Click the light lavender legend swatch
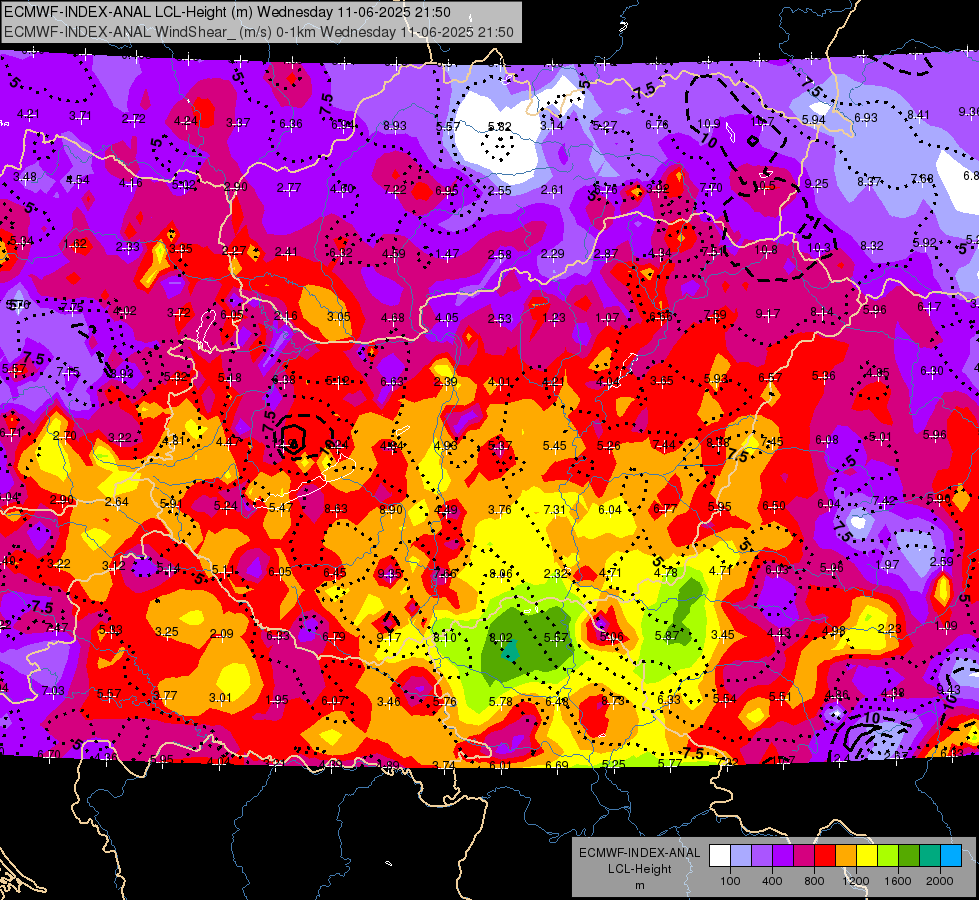The height and width of the screenshot is (900, 979). 741,856
